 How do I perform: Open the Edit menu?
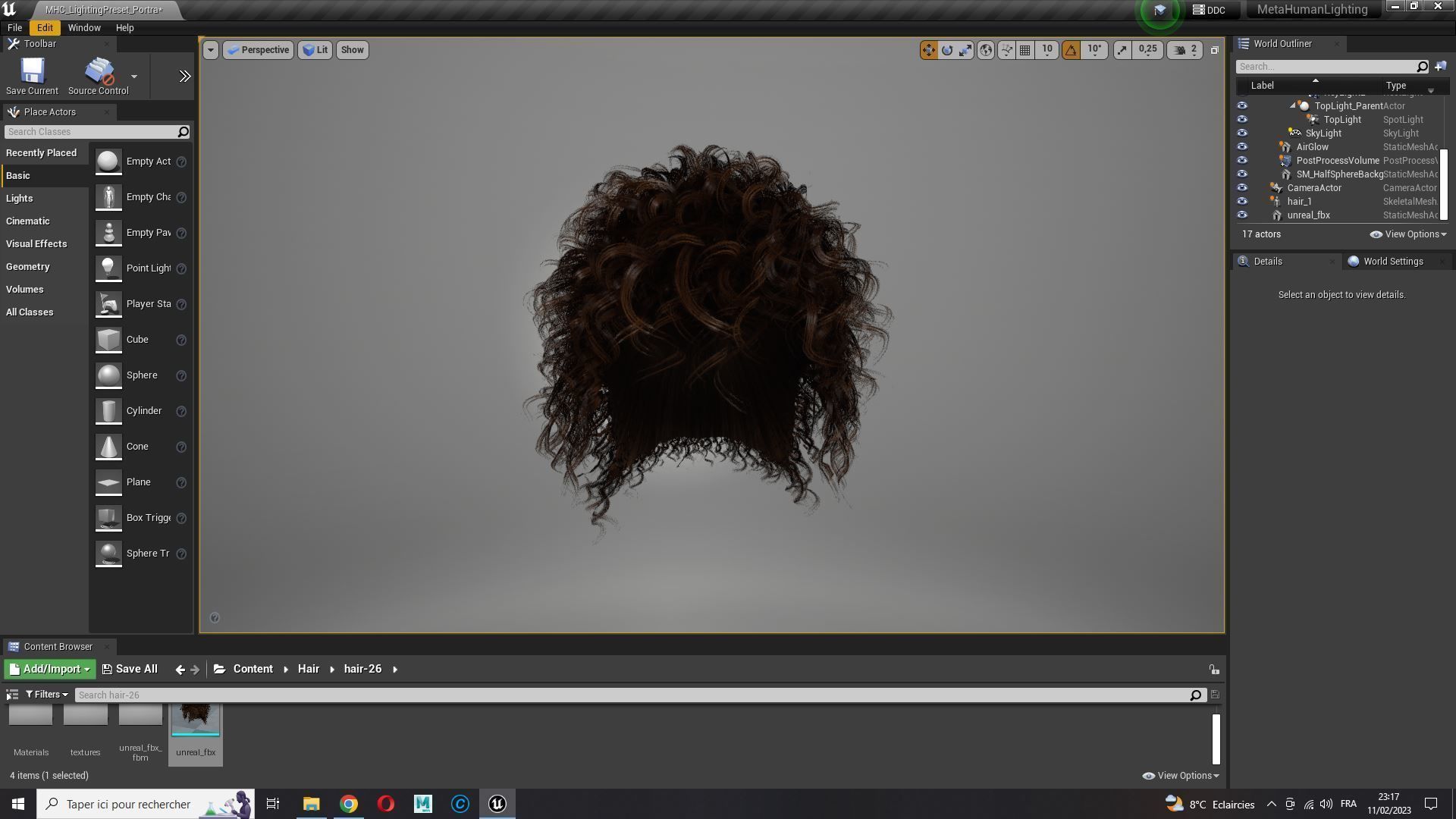[45, 28]
